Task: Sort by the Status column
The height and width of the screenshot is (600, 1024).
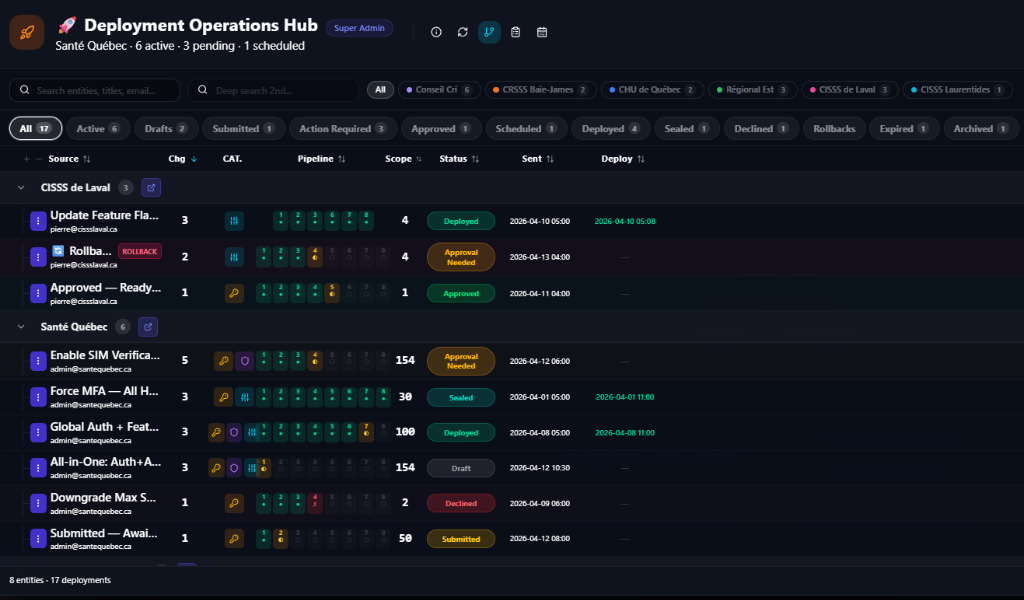Action: [x=459, y=159]
